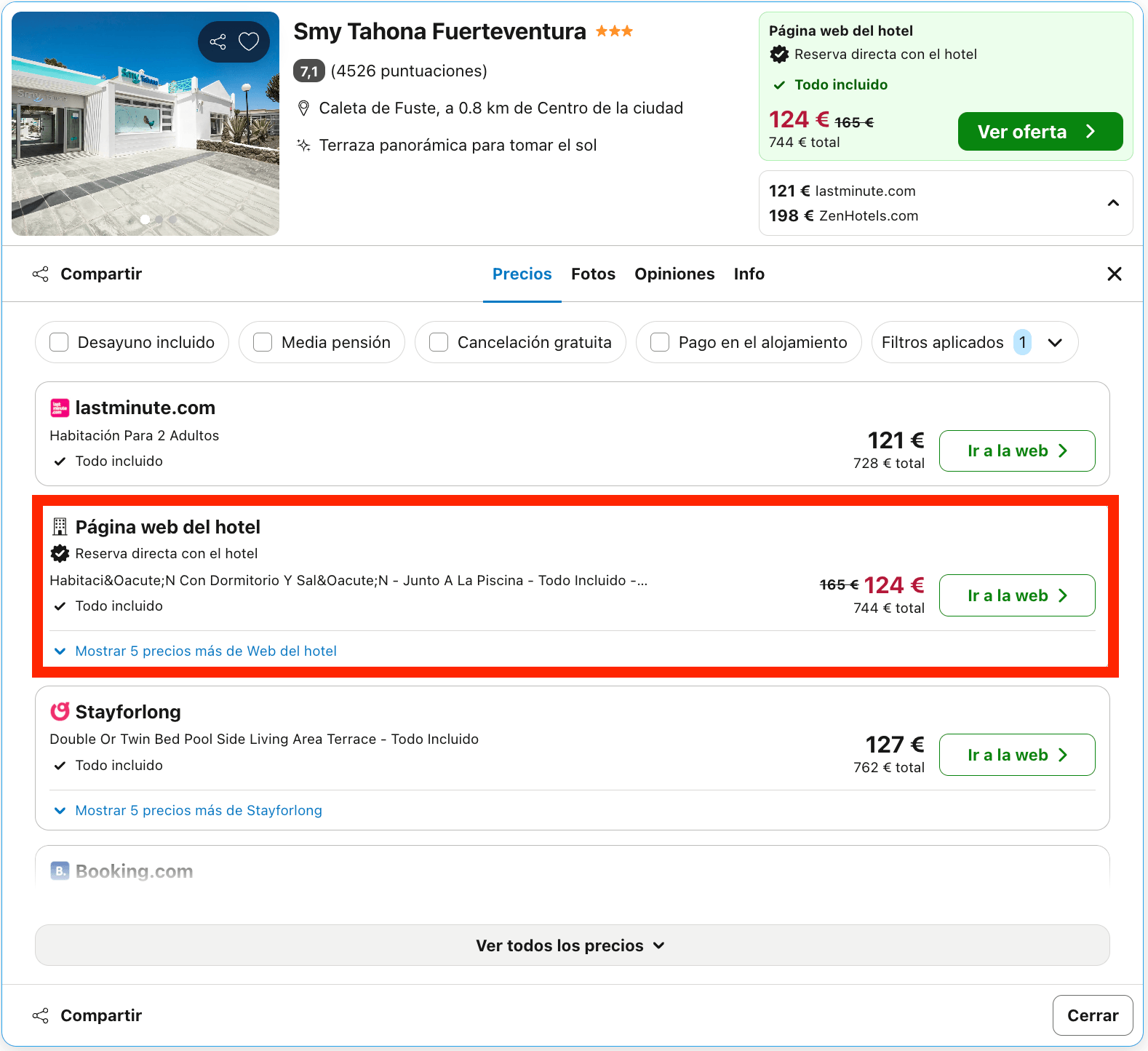Tick the Media pensión checkbox
This screenshot has width=1148, height=1051.
click(x=263, y=342)
